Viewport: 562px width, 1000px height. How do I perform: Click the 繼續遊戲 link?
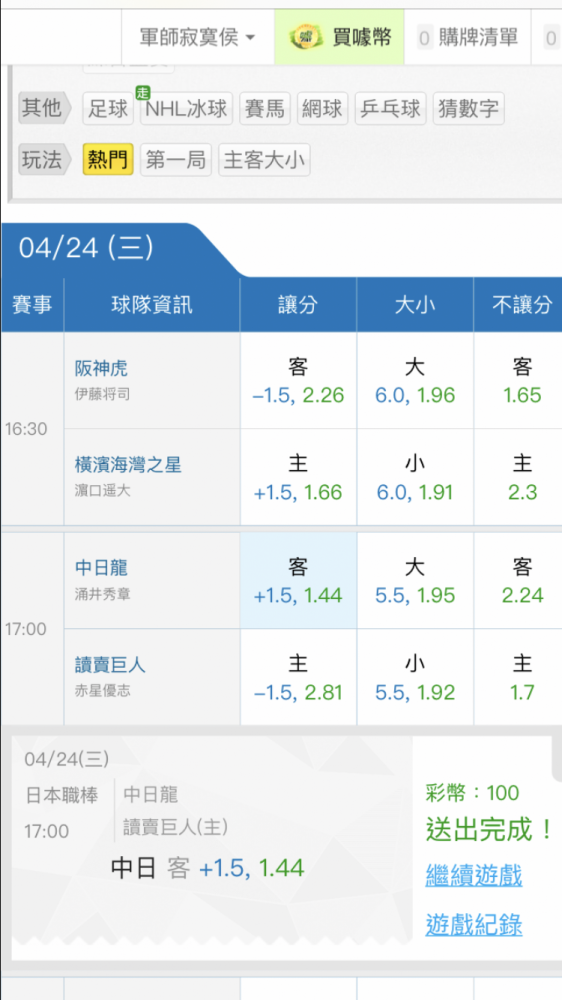[x=474, y=875]
